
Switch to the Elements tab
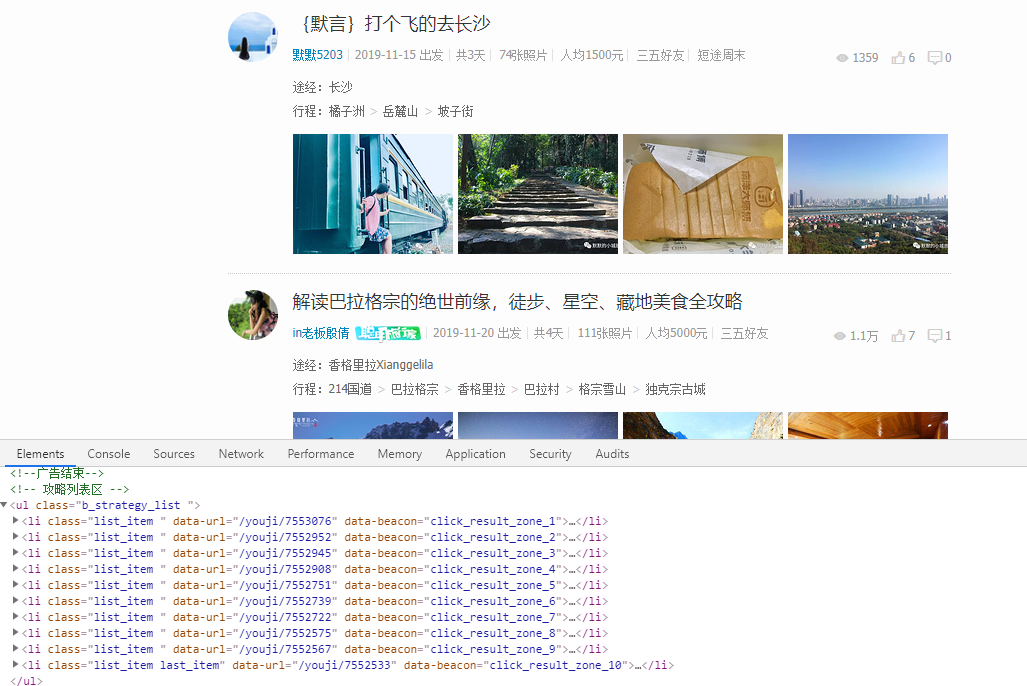(x=41, y=454)
